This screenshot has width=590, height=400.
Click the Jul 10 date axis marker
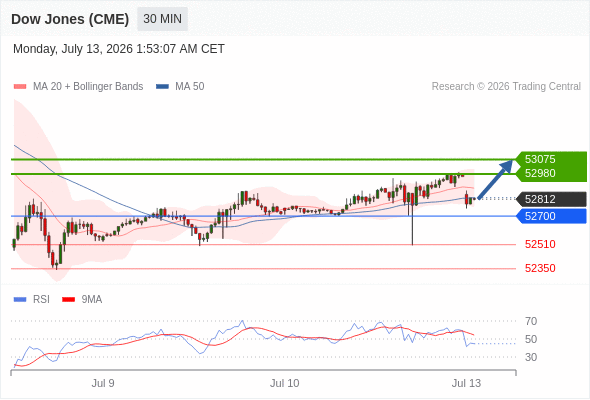pyautogui.click(x=284, y=383)
